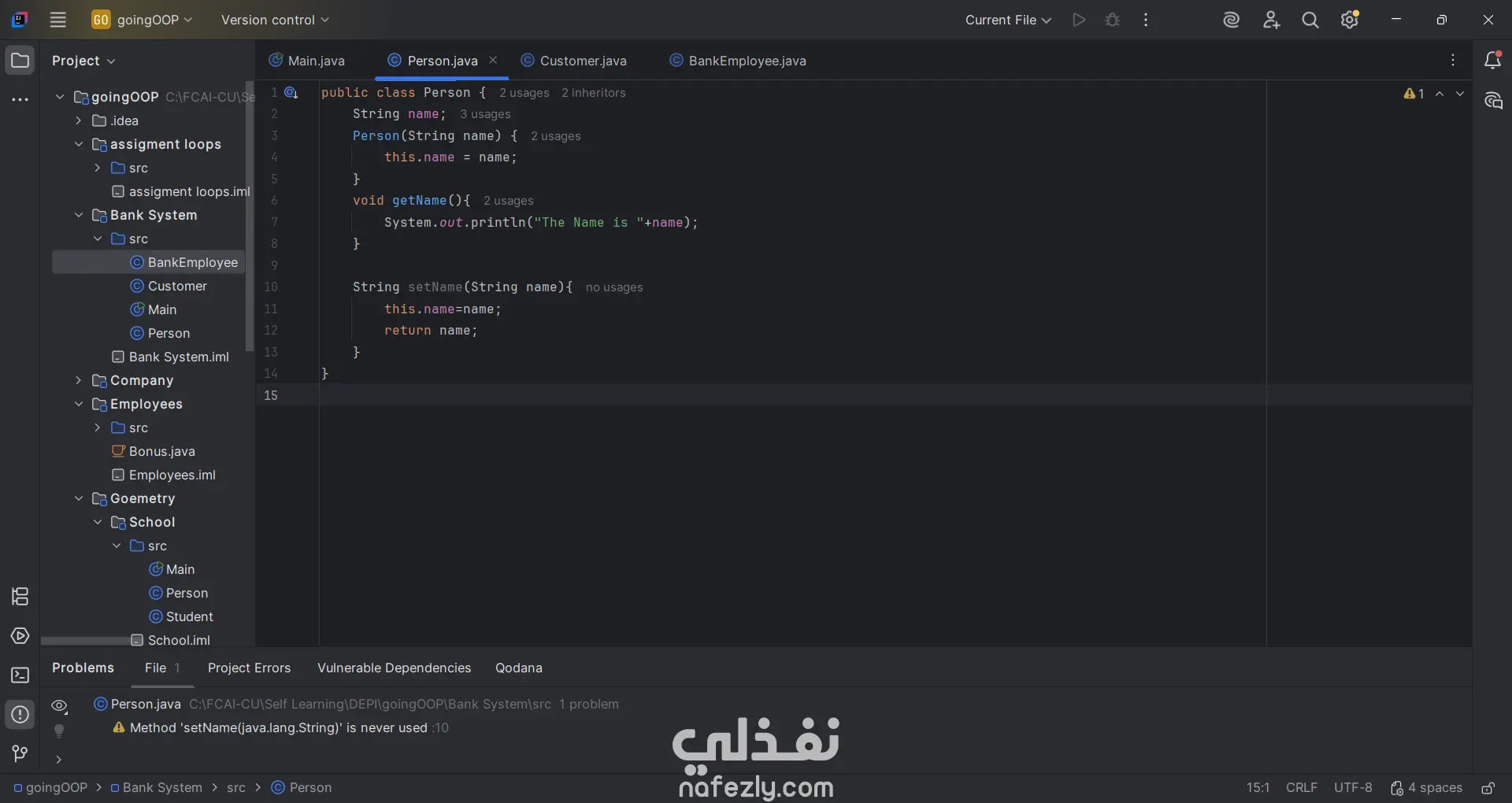Open IDE settings gear
1512x803 pixels.
coord(1350,20)
